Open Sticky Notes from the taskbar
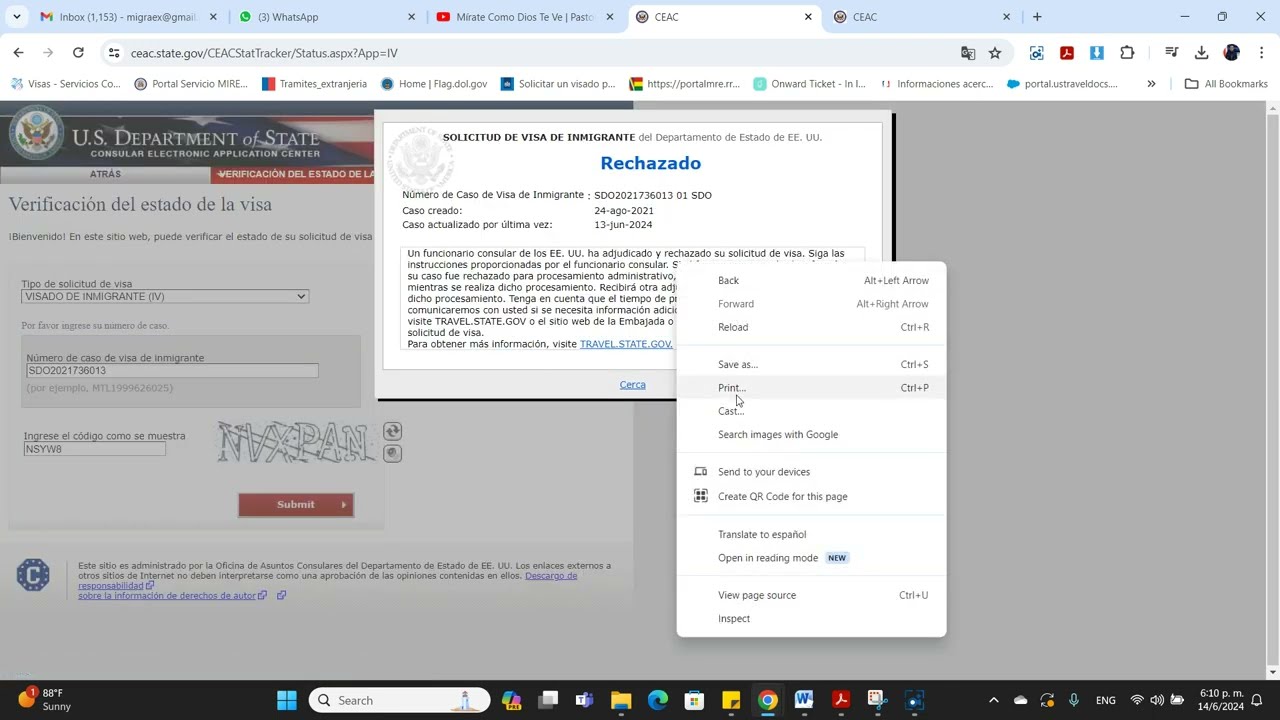The width and height of the screenshot is (1280, 720). tap(731, 700)
